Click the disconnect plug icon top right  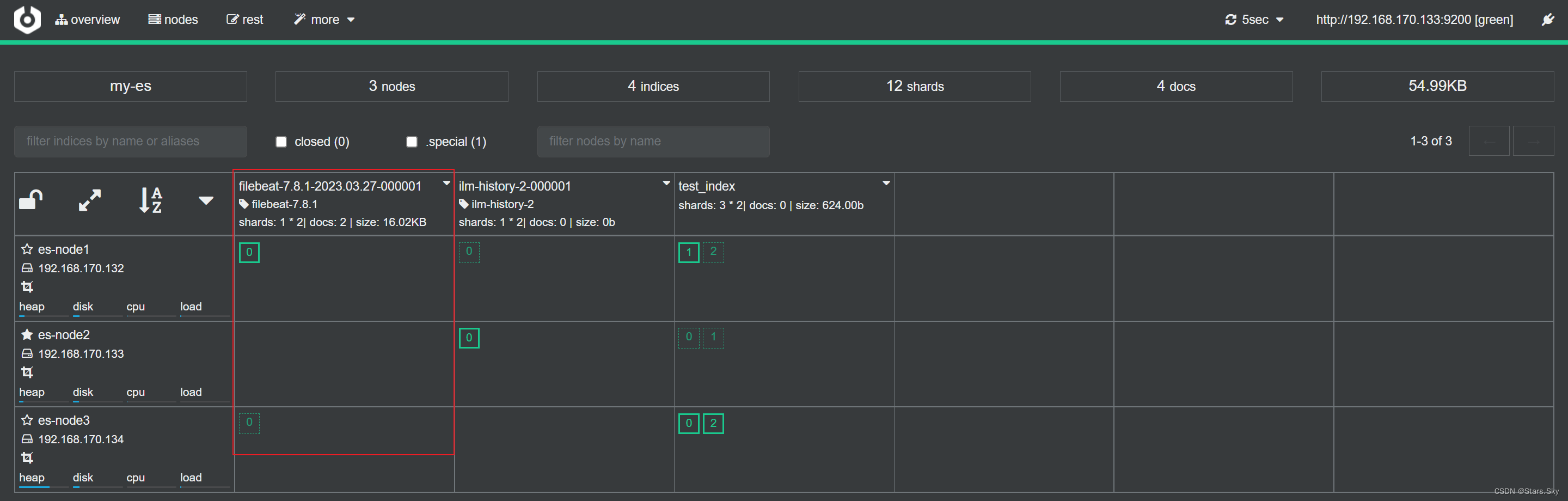tap(1548, 19)
